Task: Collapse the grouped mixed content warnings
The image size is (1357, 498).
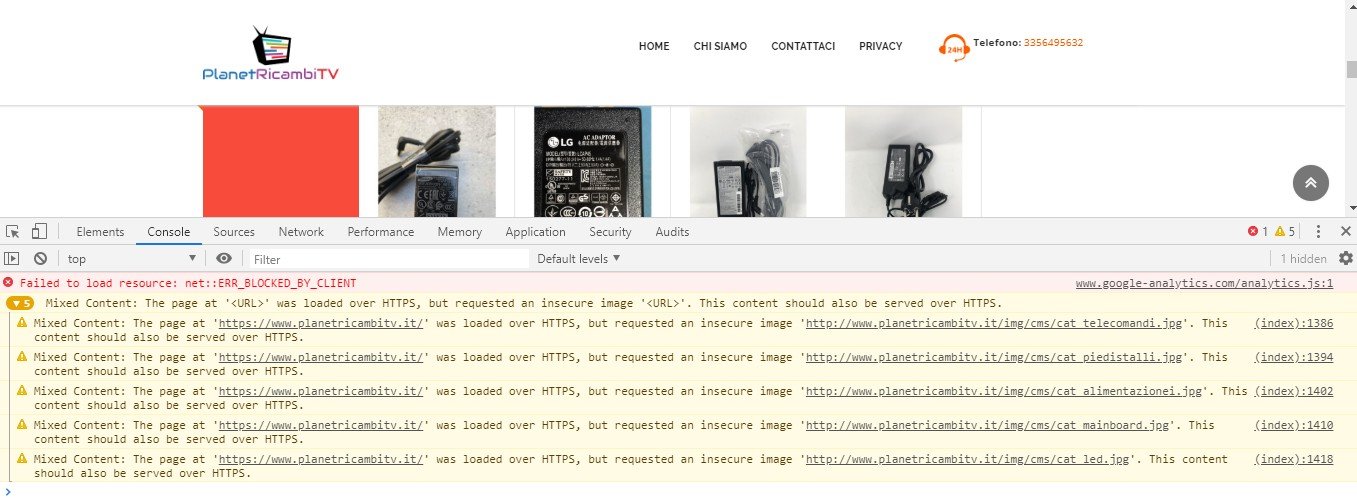Action: pyautogui.click(x=20, y=303)
